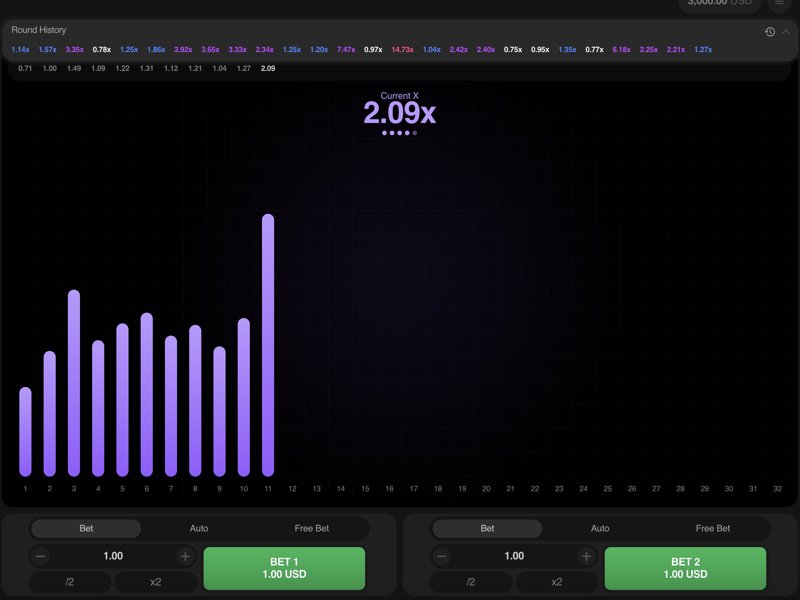Focus the bet 2 amount field

[514, 556]
